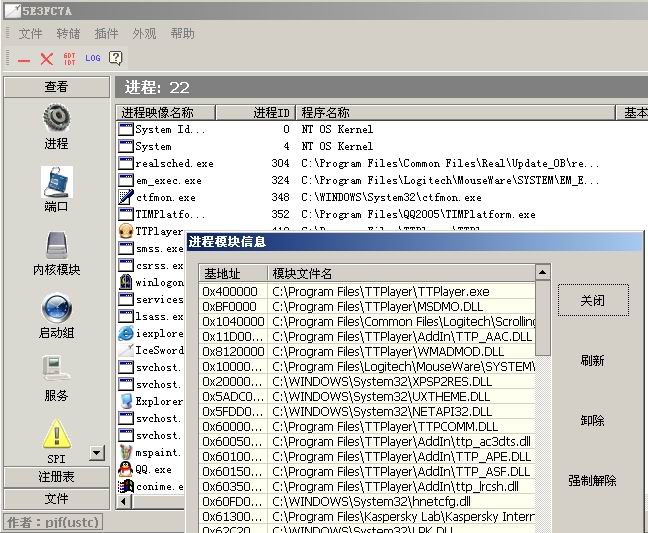Click the System Idle process icon
Screen dimensions: 648x533
tap(126, 129)
